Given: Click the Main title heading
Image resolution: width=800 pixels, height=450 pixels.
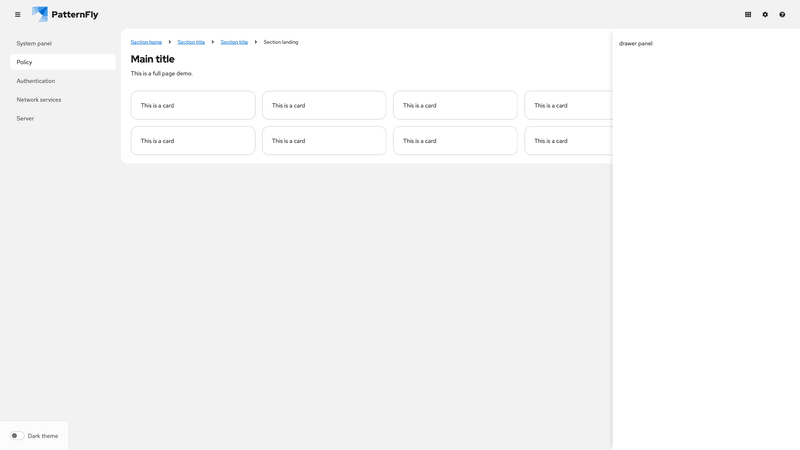Looking at the screenshot, I should [x=153, y=59].
